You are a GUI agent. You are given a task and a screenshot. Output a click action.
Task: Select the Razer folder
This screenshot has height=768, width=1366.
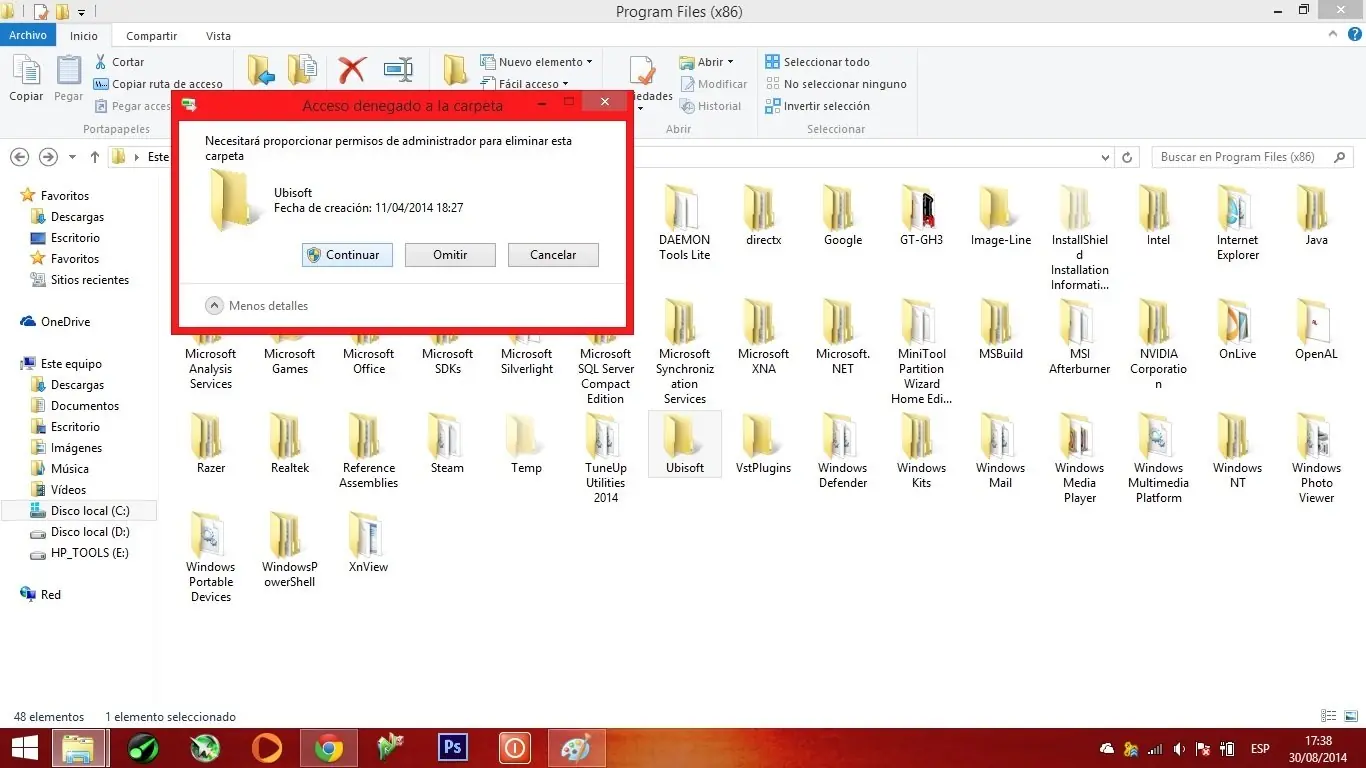coord(211,443)
